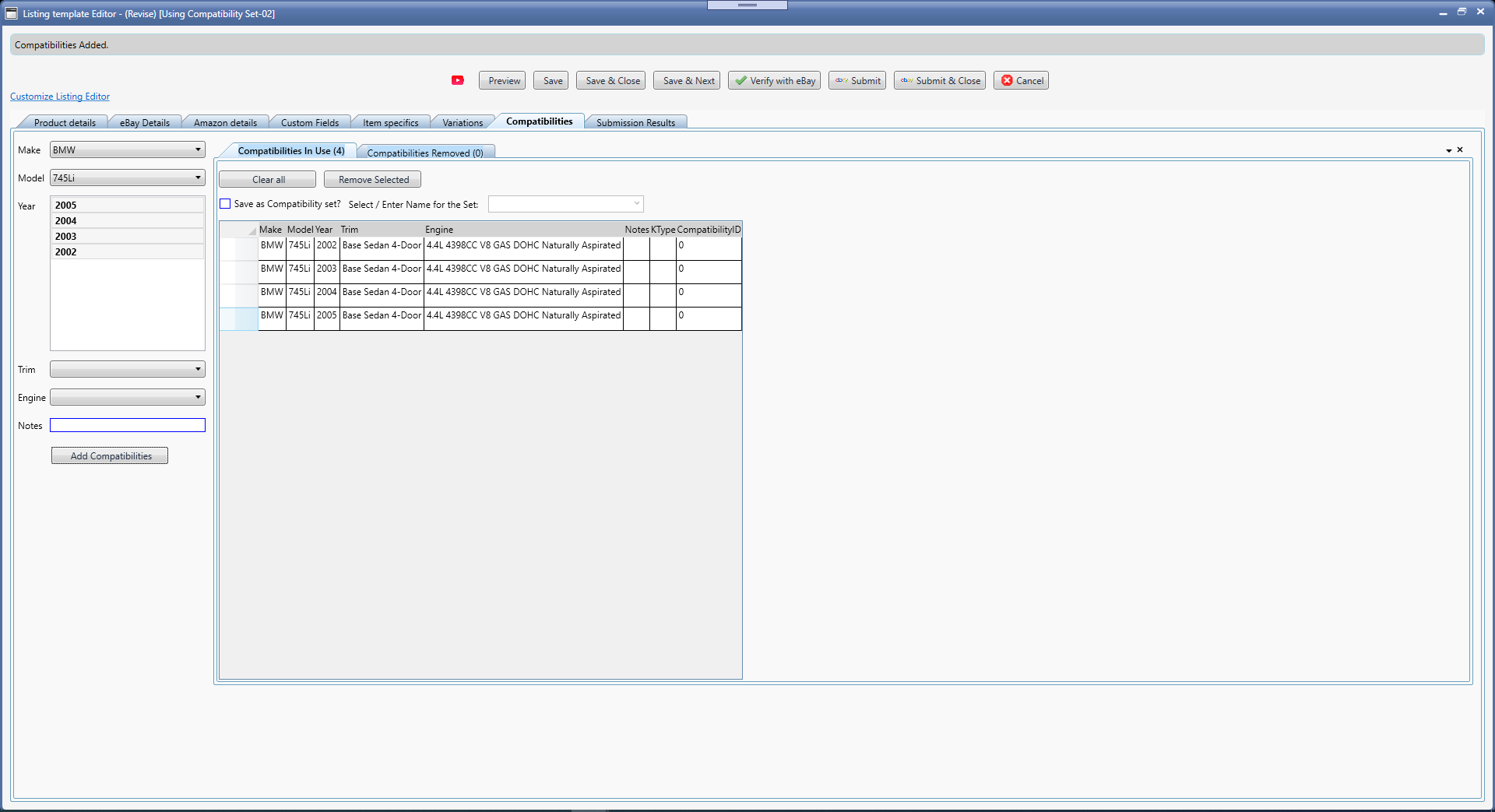Click the 2004 year cell in the grid
1495x812 pixels.
(327, 296)
